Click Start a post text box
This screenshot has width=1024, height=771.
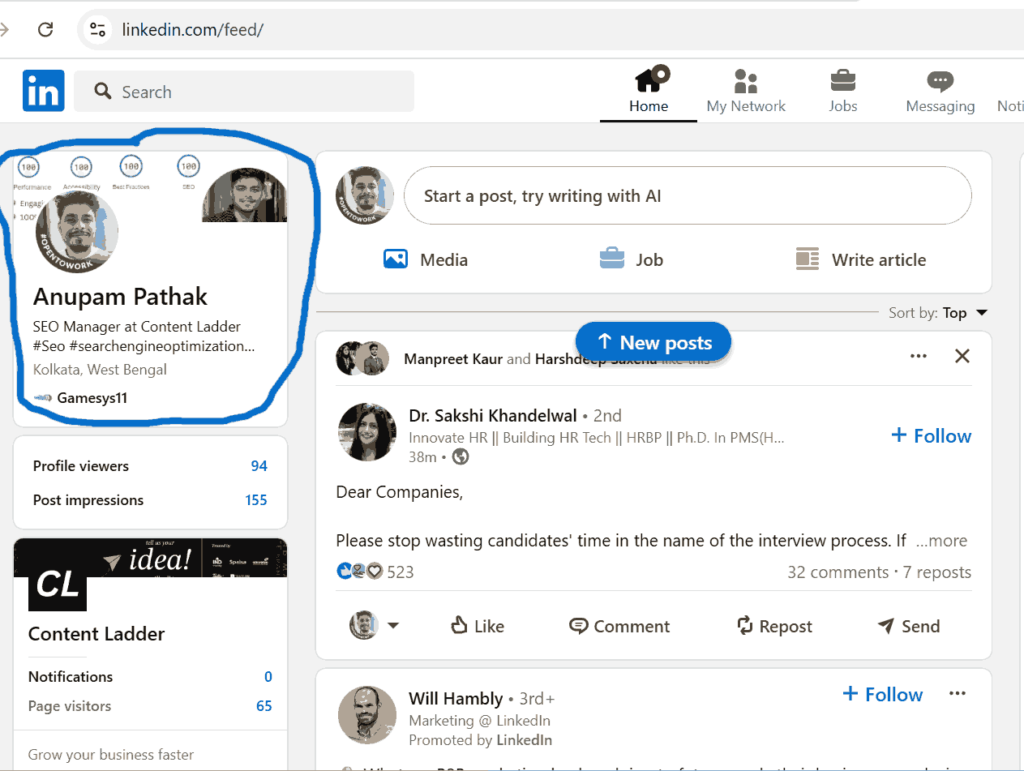coord(687,196)
